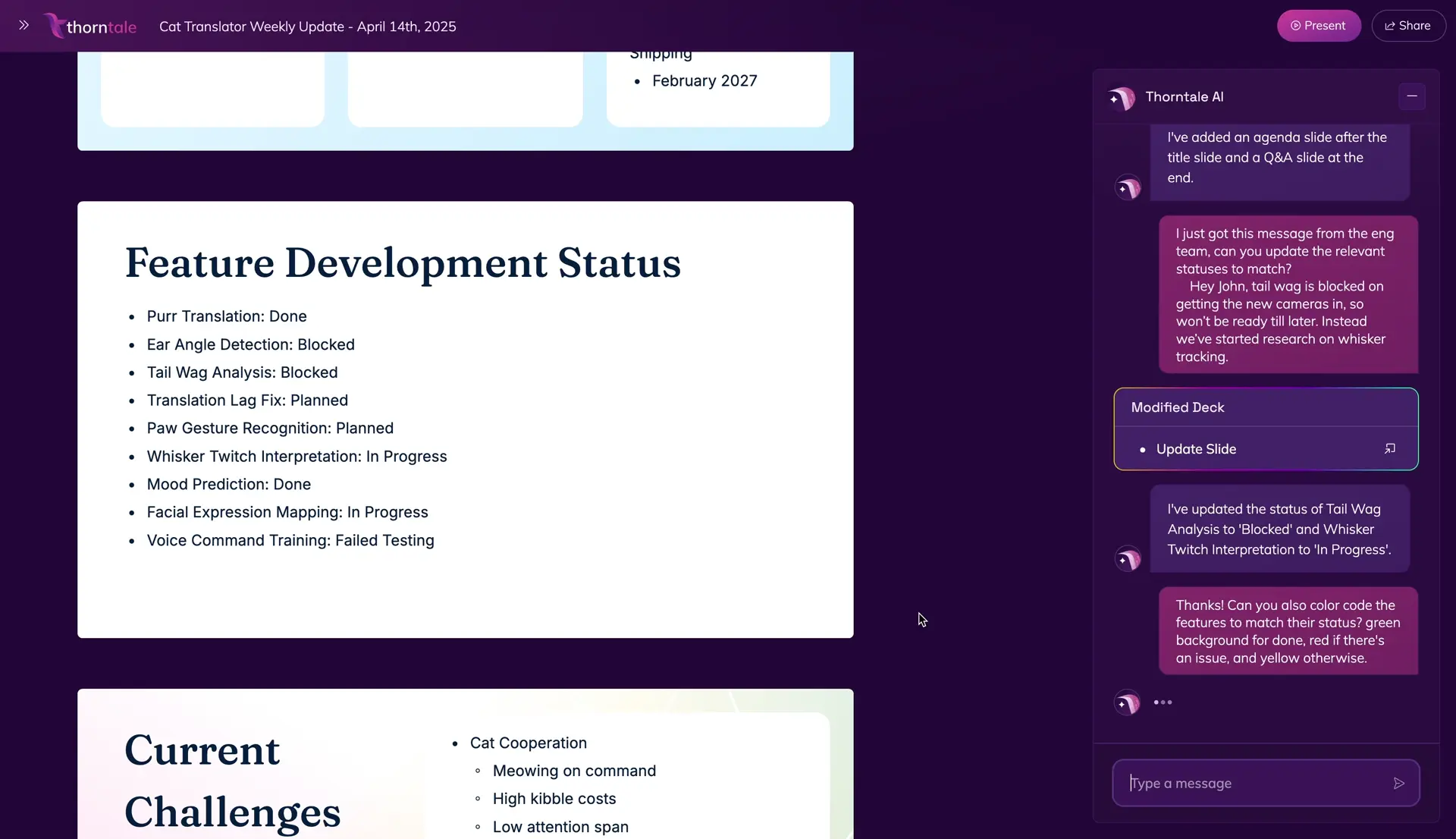Click the Thorntale AI panel title
Screen dimensions: 1456x839
1184,97
